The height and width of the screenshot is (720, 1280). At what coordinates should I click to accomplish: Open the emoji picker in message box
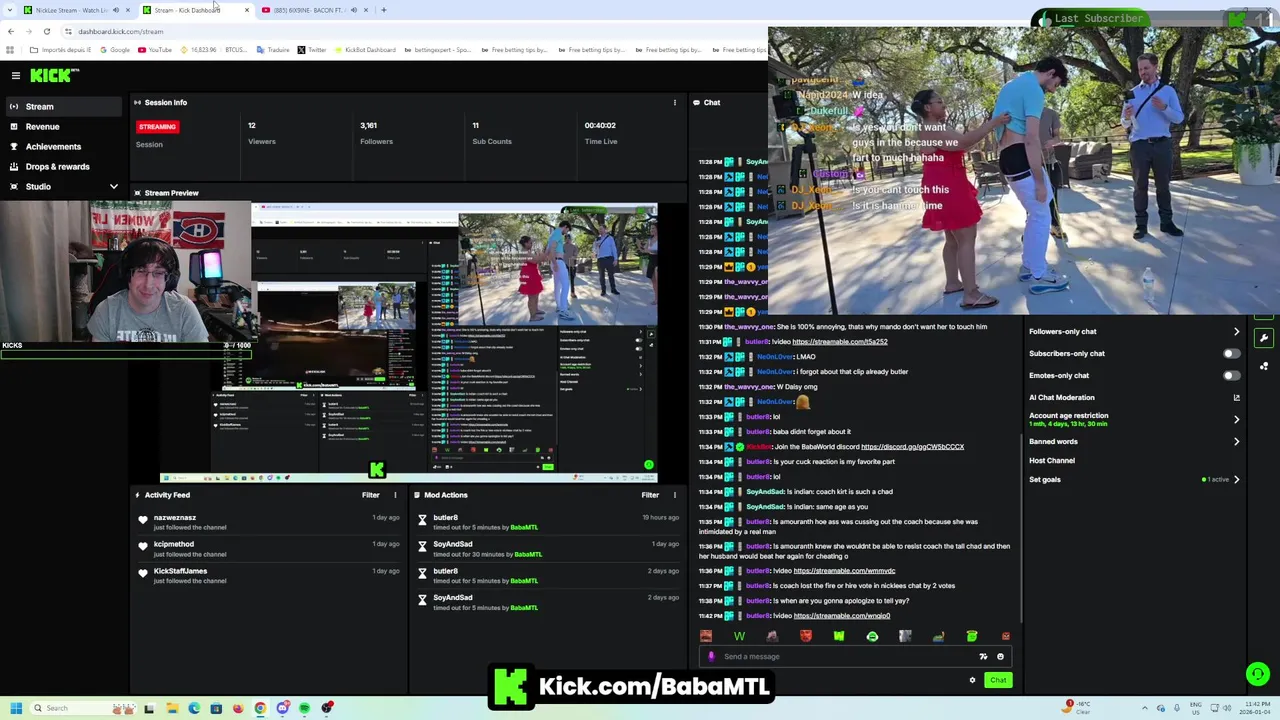[x=1000, y=657]
